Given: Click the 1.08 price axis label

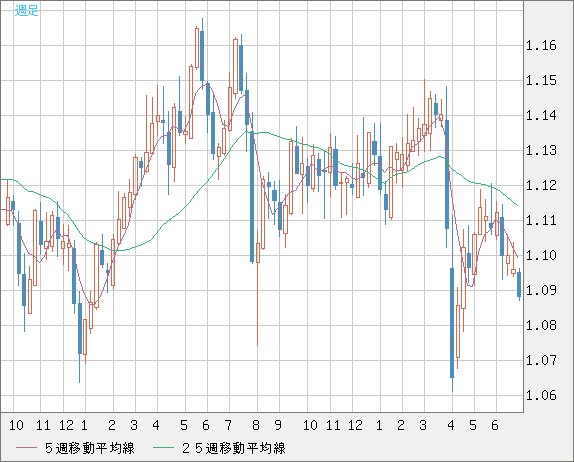Looking at the screenshot, I should (x=541, y=325).
